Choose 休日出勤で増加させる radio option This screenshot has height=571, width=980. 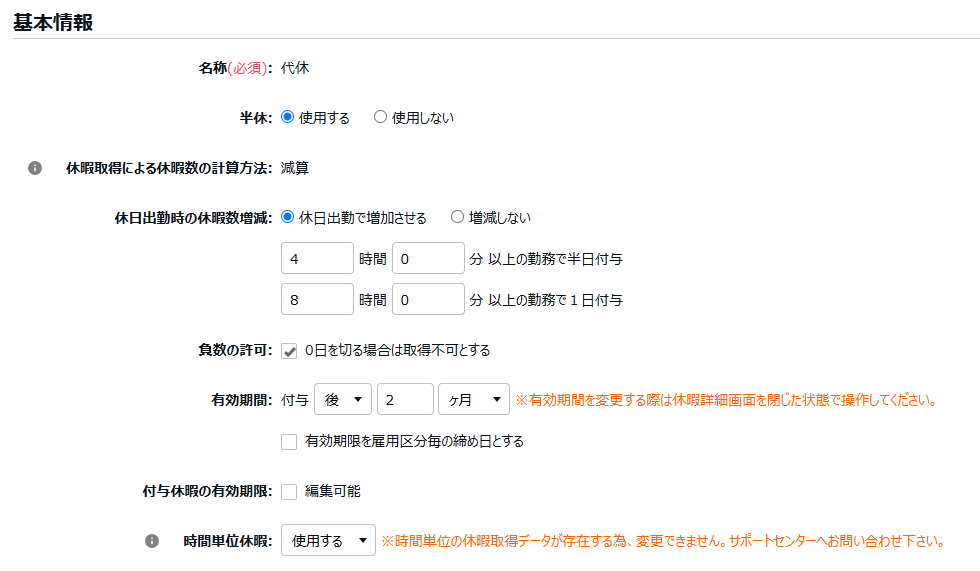click(288, 217)
